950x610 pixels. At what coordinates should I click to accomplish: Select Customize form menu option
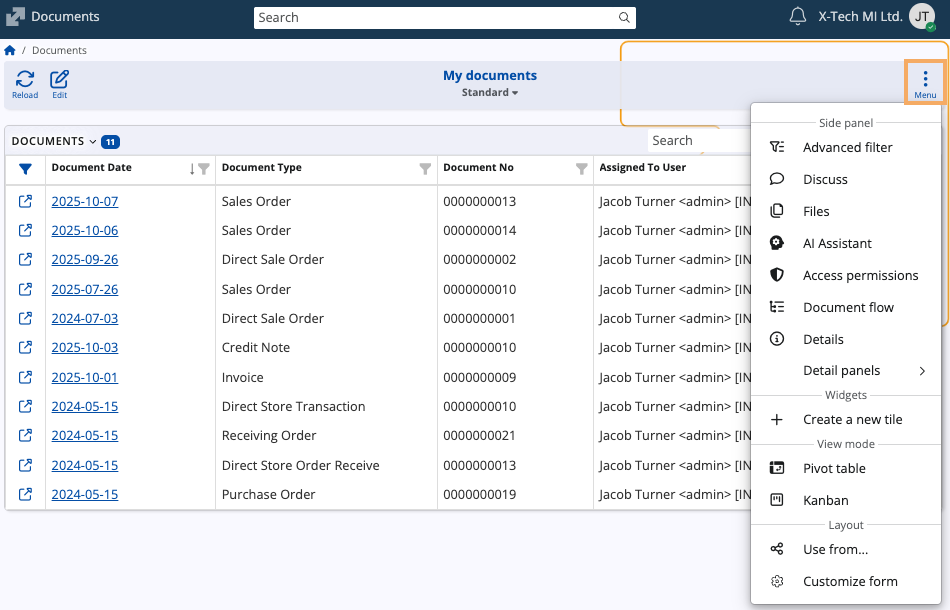849,581
